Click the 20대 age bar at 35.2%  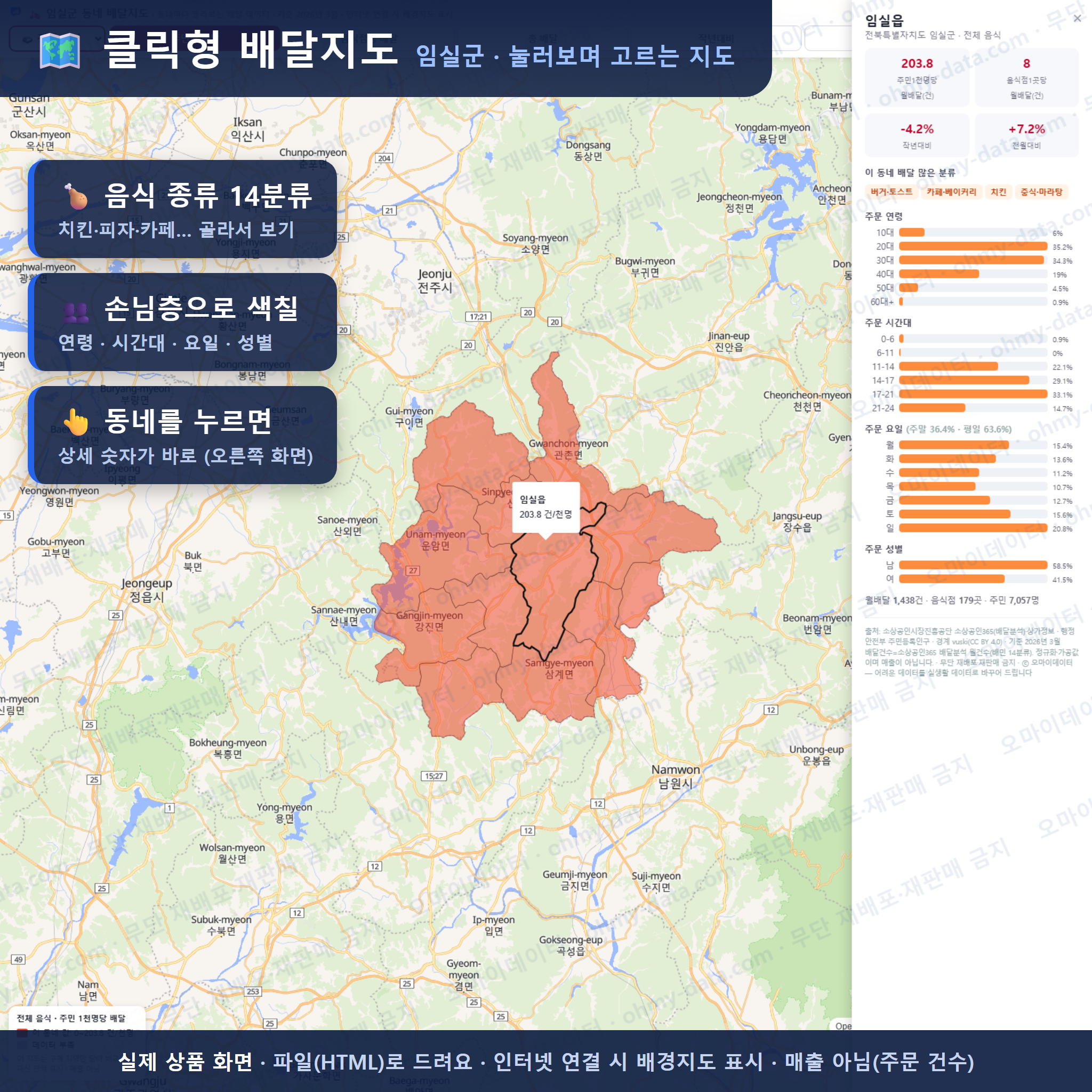(x=973, y=246)
